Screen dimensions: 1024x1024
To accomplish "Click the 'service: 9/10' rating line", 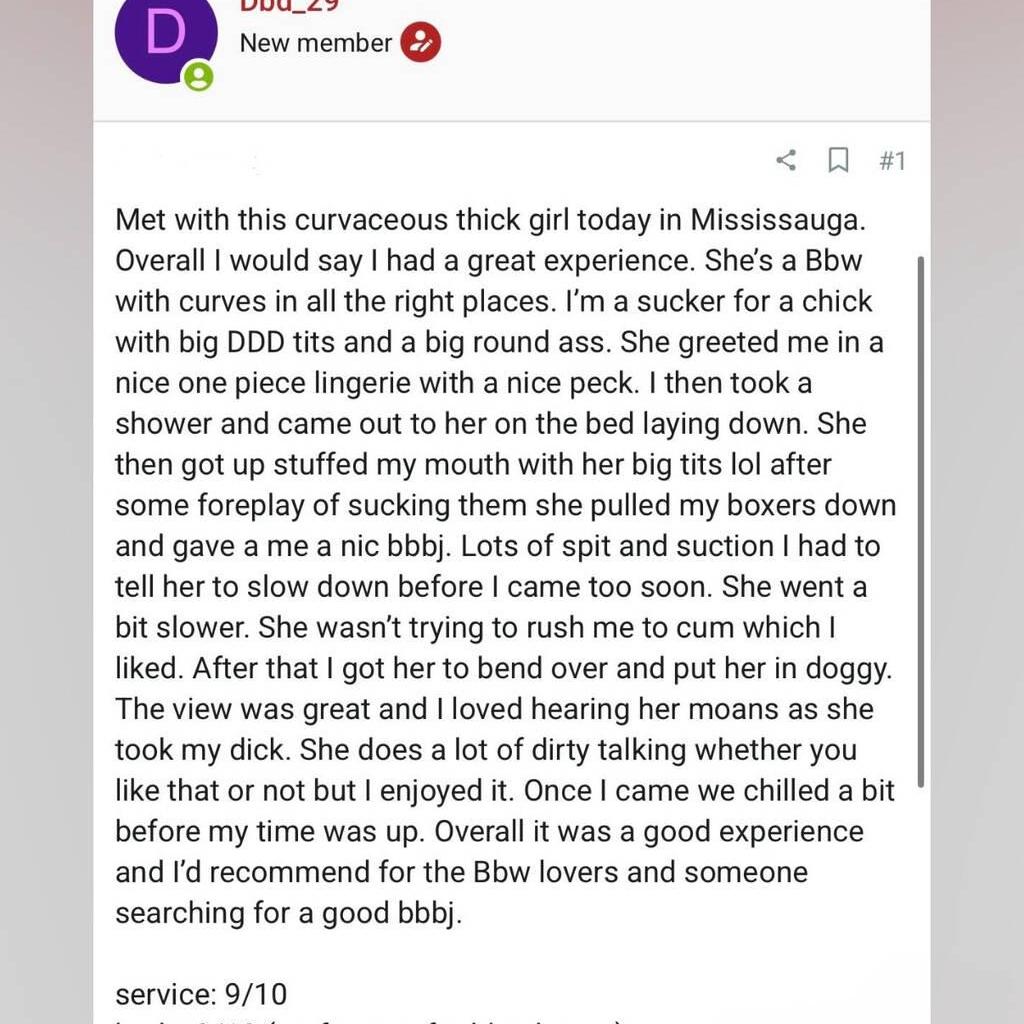I will tap(201, 995).
